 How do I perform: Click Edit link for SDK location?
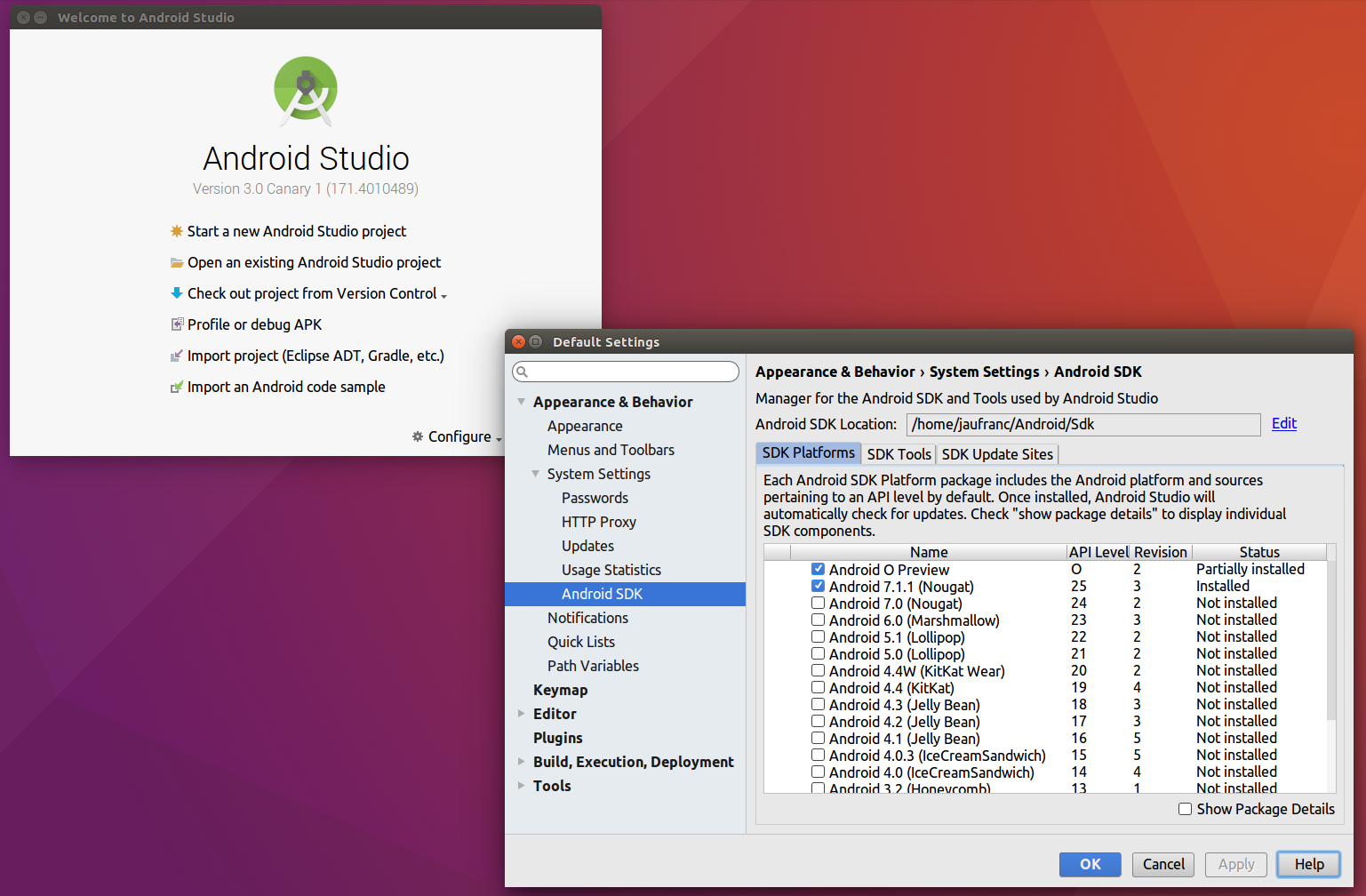point(1284,423)
